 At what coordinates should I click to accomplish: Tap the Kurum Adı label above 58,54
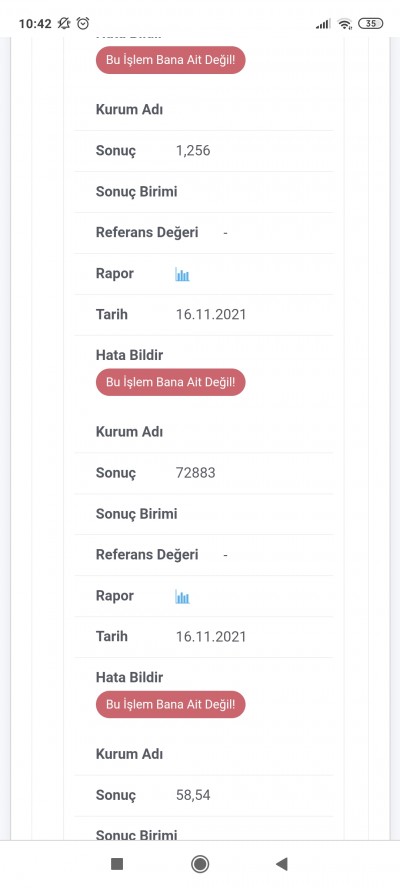[x=129, y=754]
